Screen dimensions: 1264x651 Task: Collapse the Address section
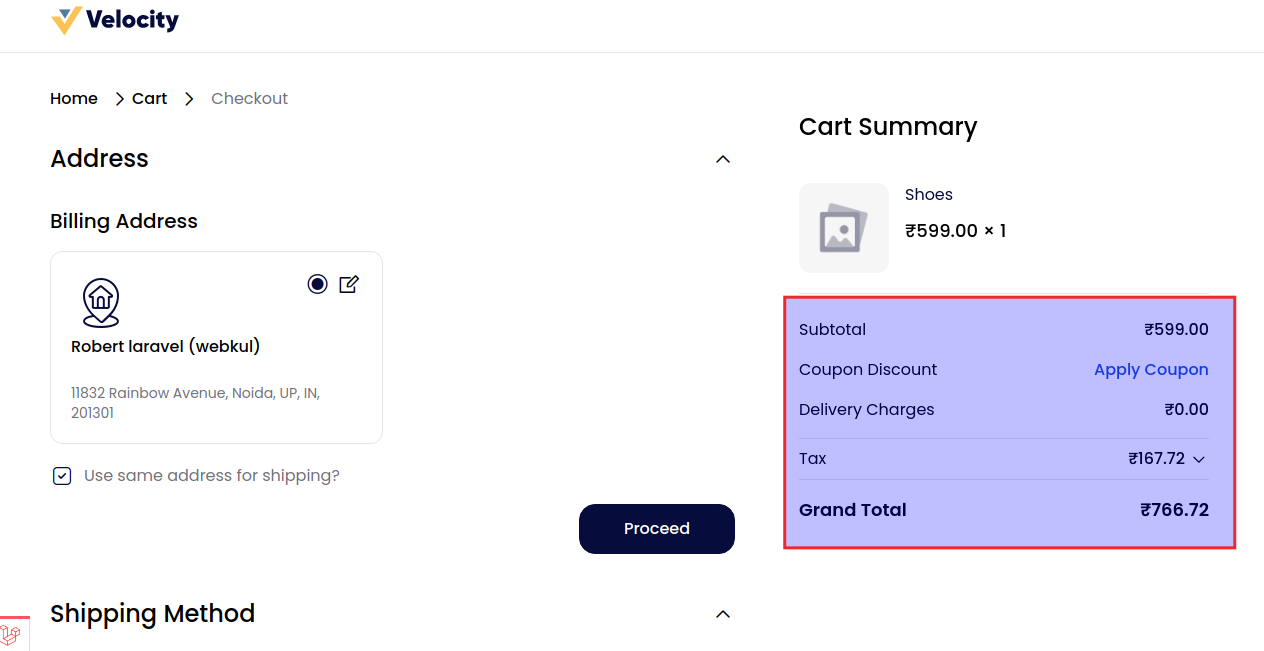click(x=723, y=159)
